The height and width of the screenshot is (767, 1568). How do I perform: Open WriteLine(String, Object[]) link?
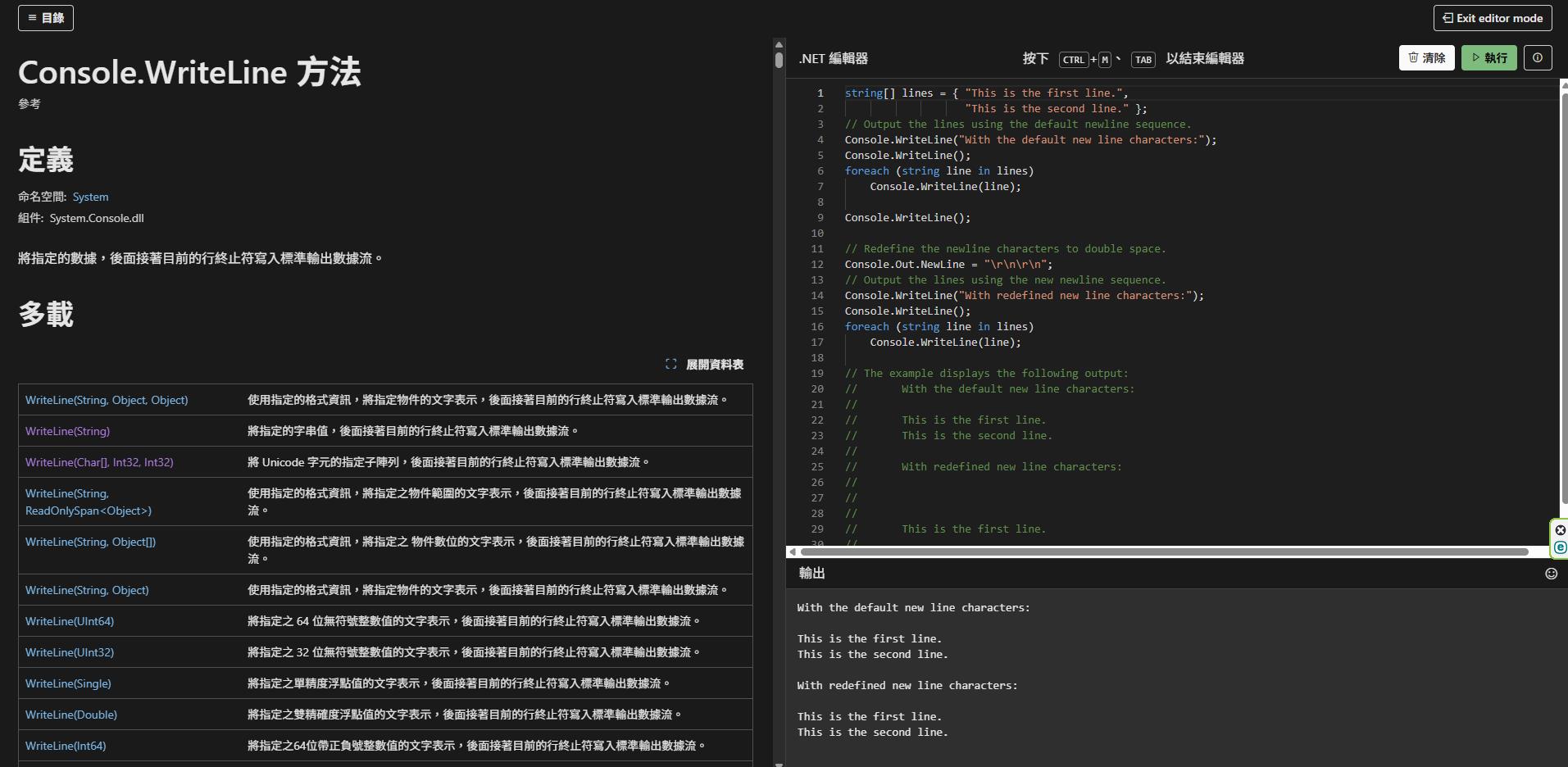coord(90,542)
